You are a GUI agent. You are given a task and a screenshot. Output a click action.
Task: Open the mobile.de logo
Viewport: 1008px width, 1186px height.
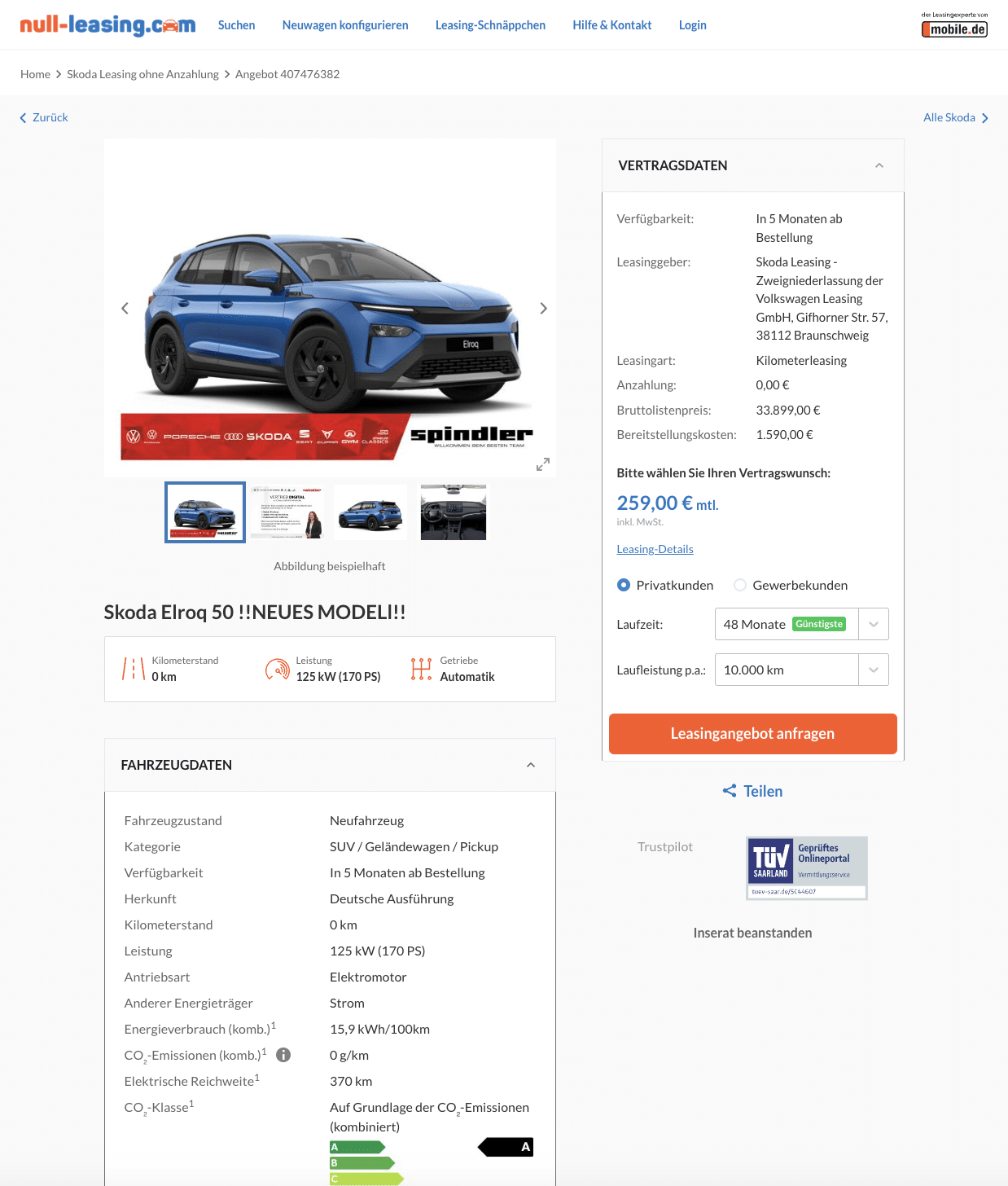tap(954, 25)
